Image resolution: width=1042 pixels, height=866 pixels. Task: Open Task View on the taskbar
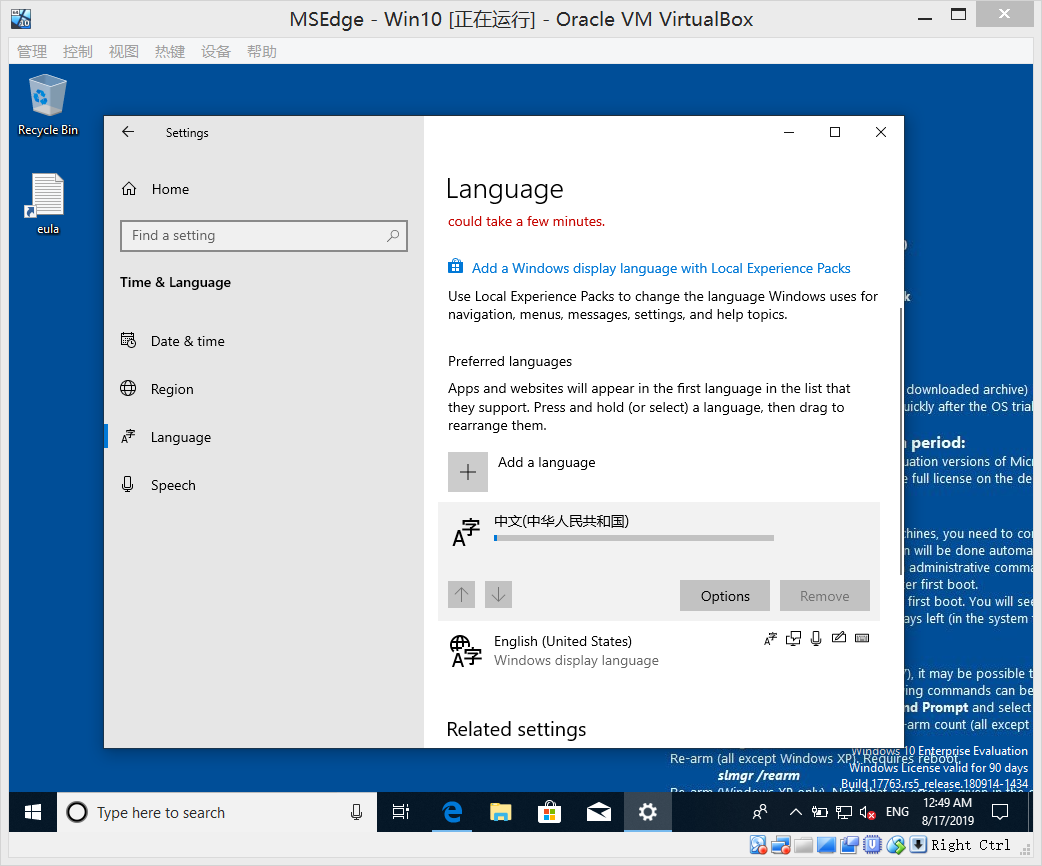(x=401, y=812)
